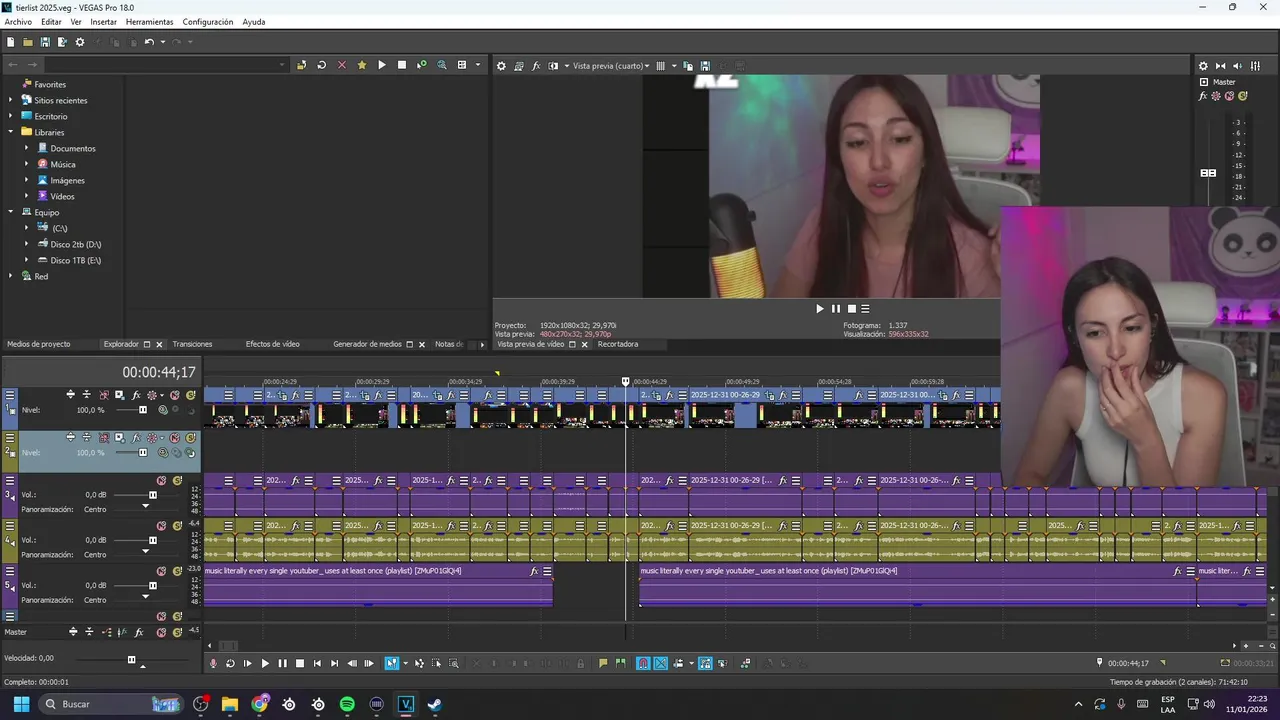Stop playback in the timeline transport bar
The width and height of the screenshot is (1280, 720).
(x=299, y=663)
